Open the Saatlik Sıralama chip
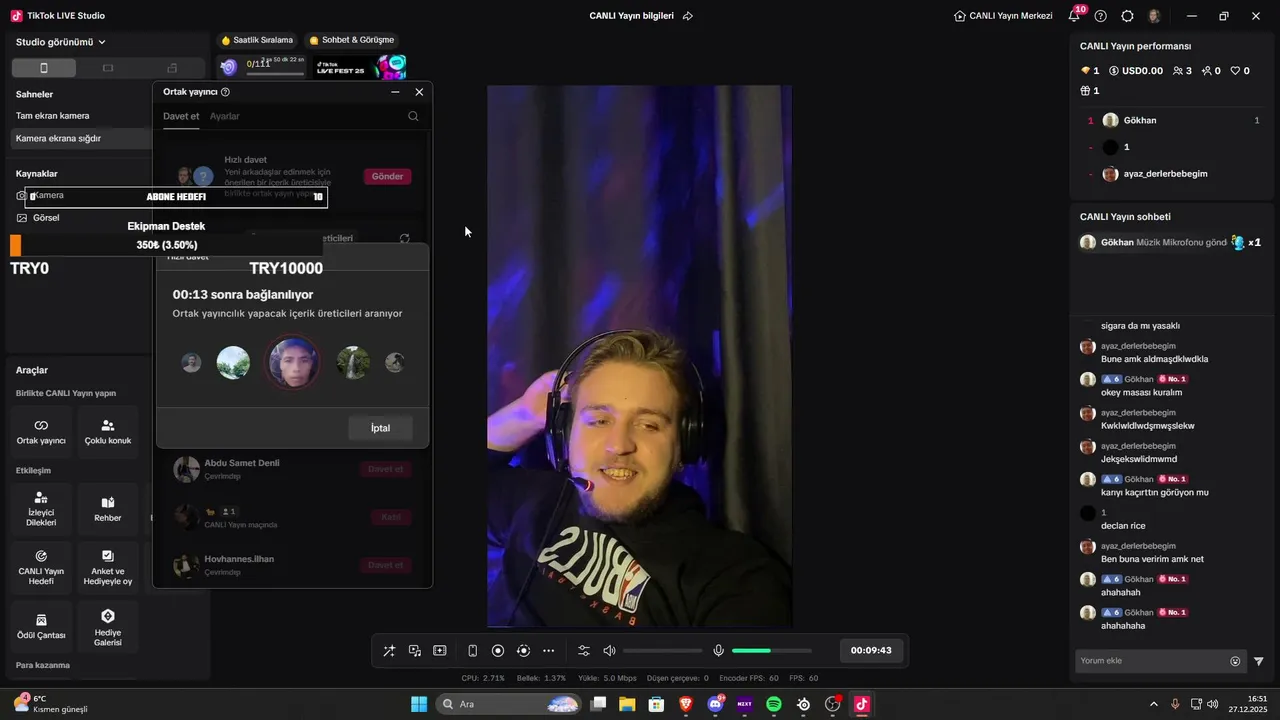1280x720 pixels. click(257, 40)
